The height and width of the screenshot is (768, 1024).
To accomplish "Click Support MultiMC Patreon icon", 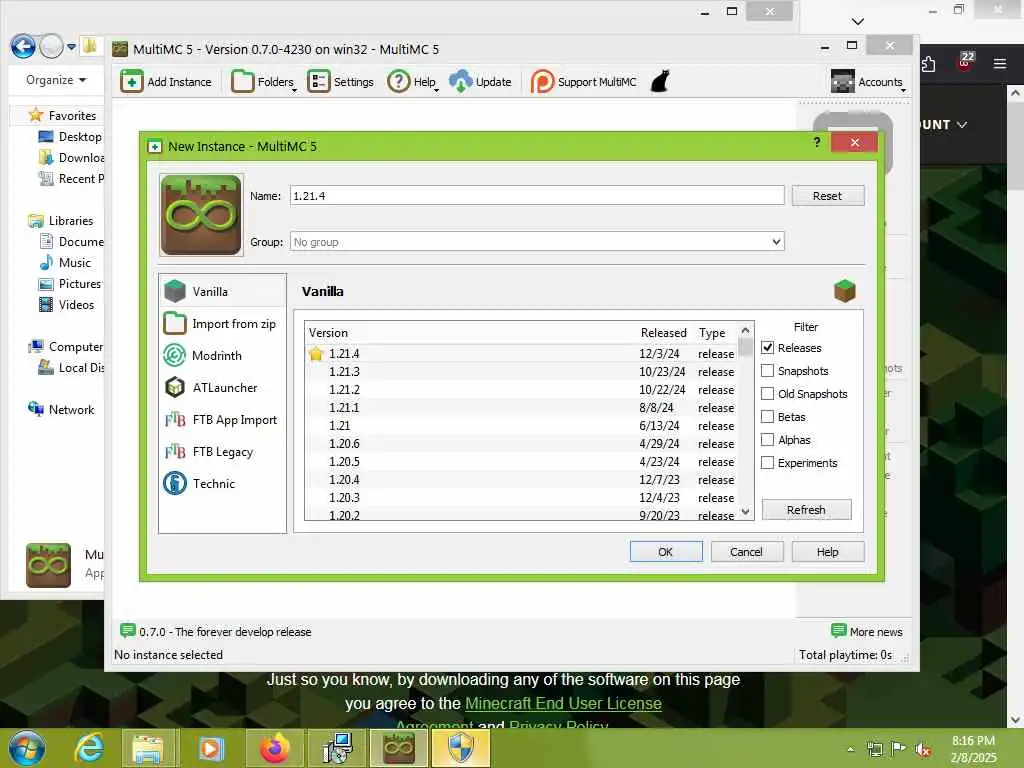I will click(x=542, y=82).
